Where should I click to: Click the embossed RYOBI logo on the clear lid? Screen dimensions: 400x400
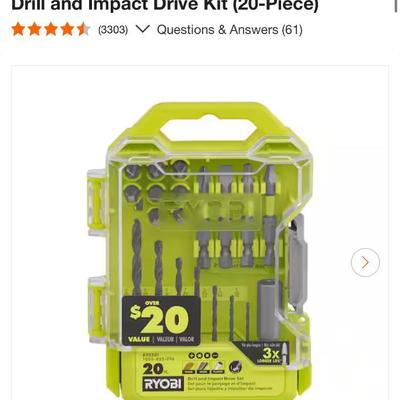click(211, 211)
